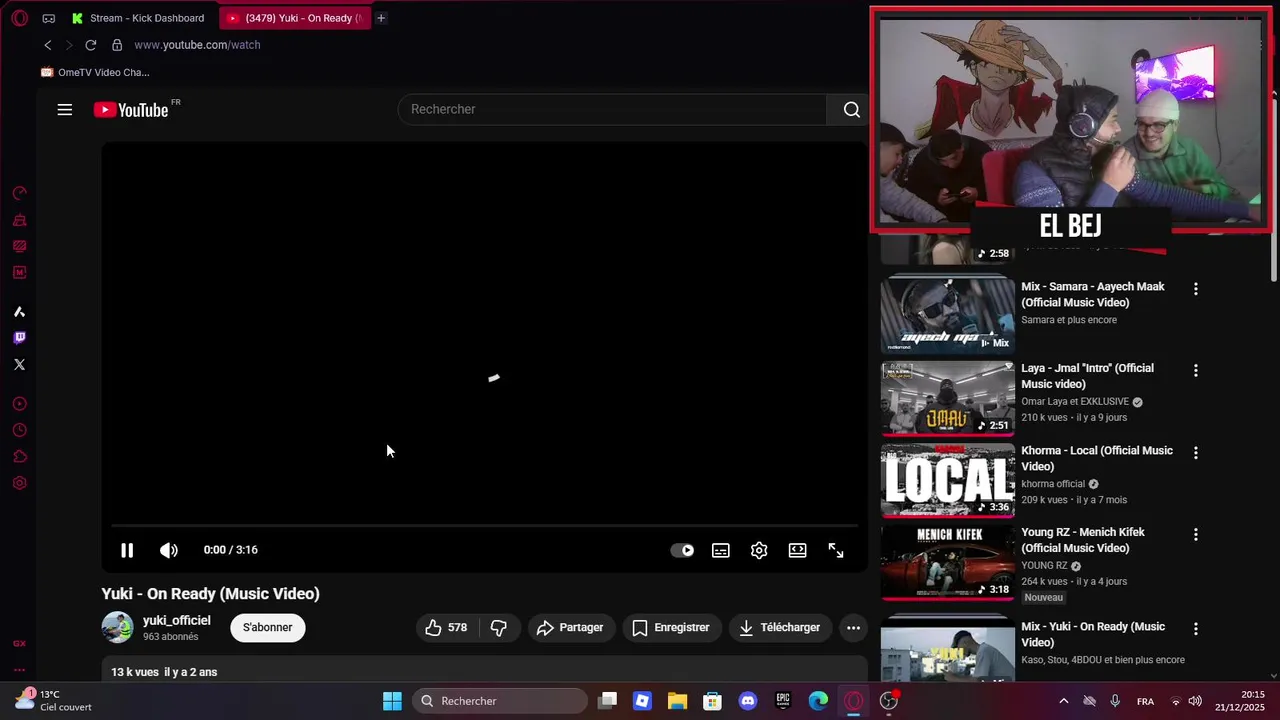Open Twitch in the Opera sidebar
The height and width of the screenshot is (720, 1280).
pyautogui.click(x=19, y=338)
